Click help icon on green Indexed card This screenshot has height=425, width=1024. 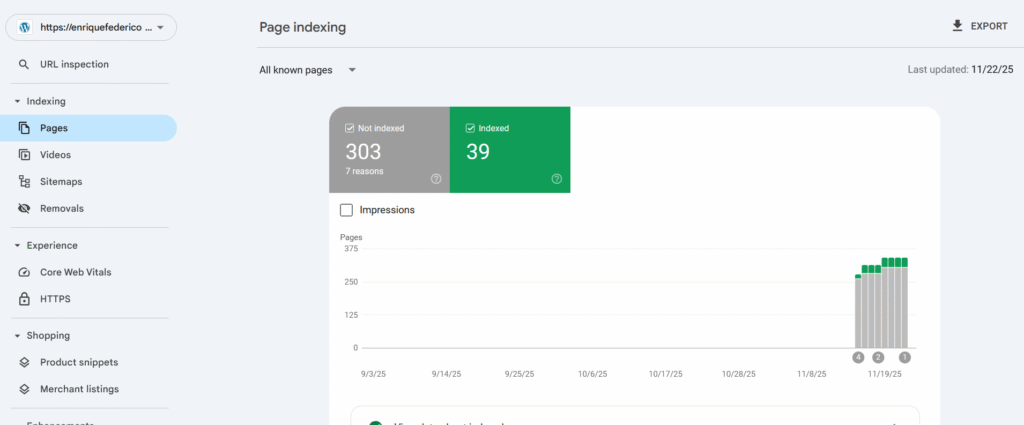point(557,179)
